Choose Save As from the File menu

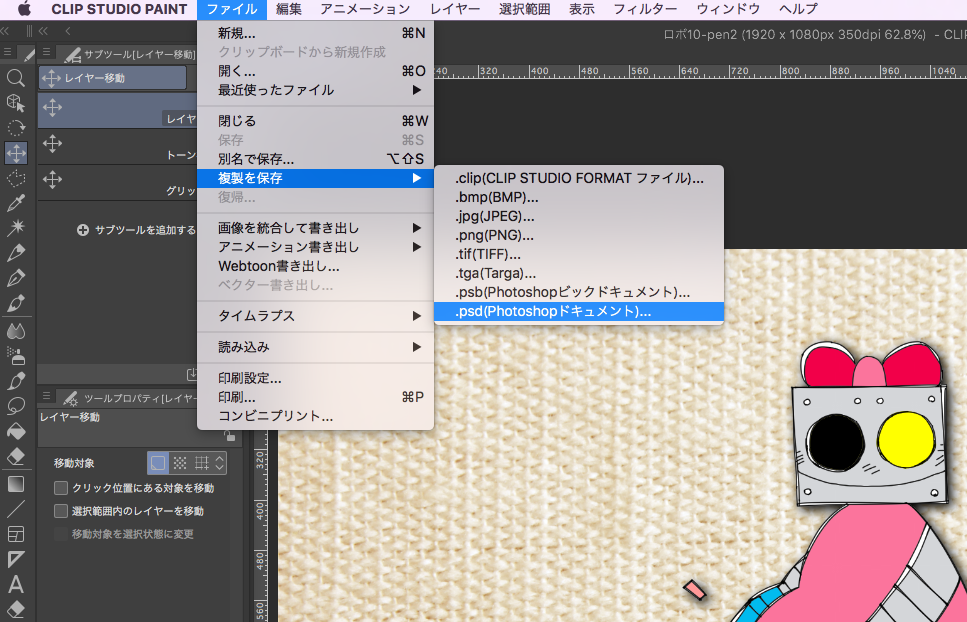[x=315, y=159]
